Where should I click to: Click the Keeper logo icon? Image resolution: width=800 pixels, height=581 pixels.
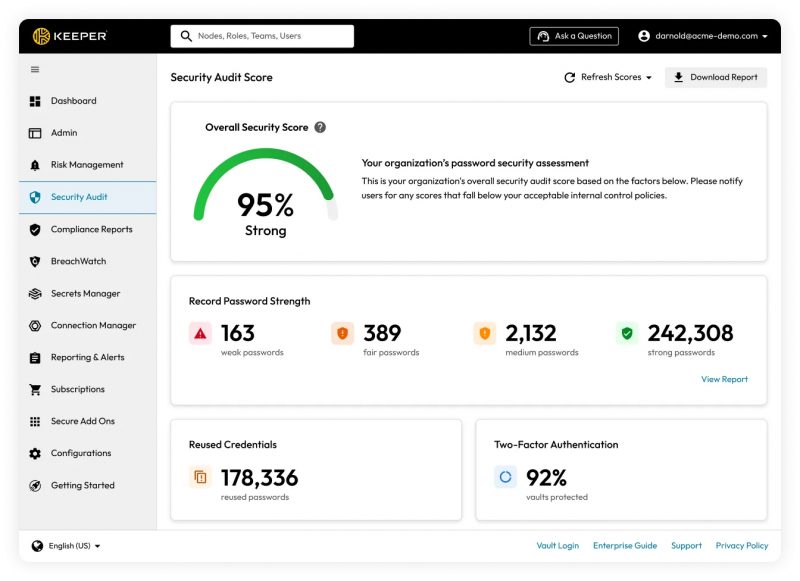pyautogui.click(x=41, y=36)
